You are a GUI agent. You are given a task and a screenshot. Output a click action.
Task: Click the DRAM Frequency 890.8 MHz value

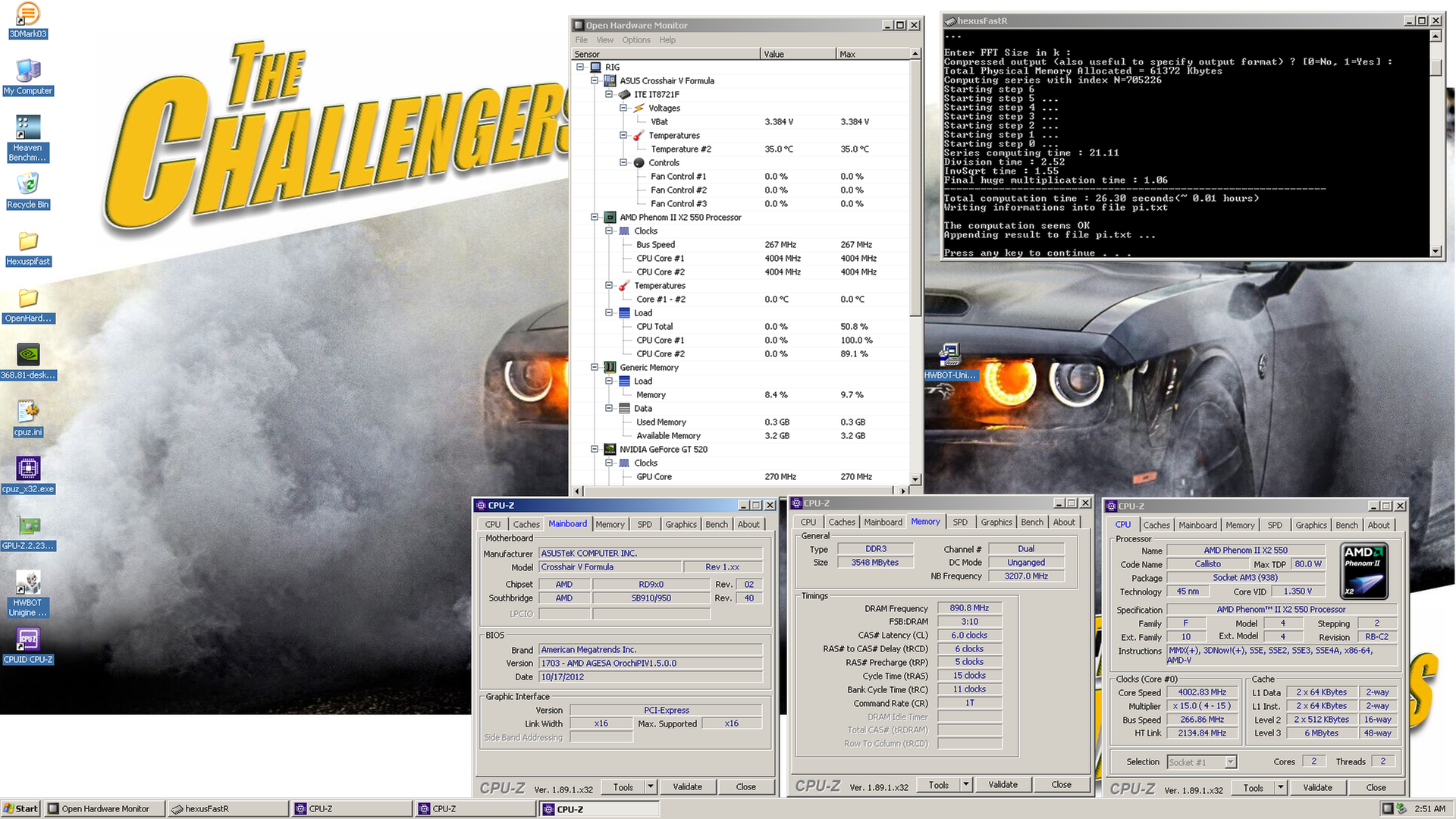point(970,607)
